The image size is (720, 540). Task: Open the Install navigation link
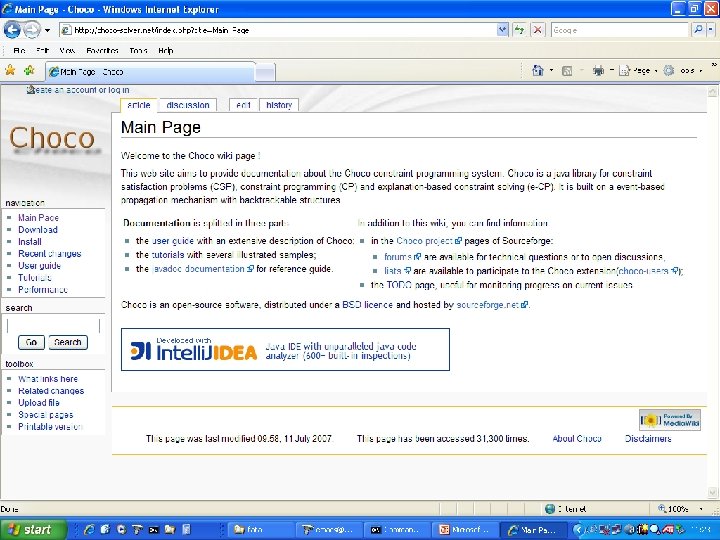tap(29, 242)
